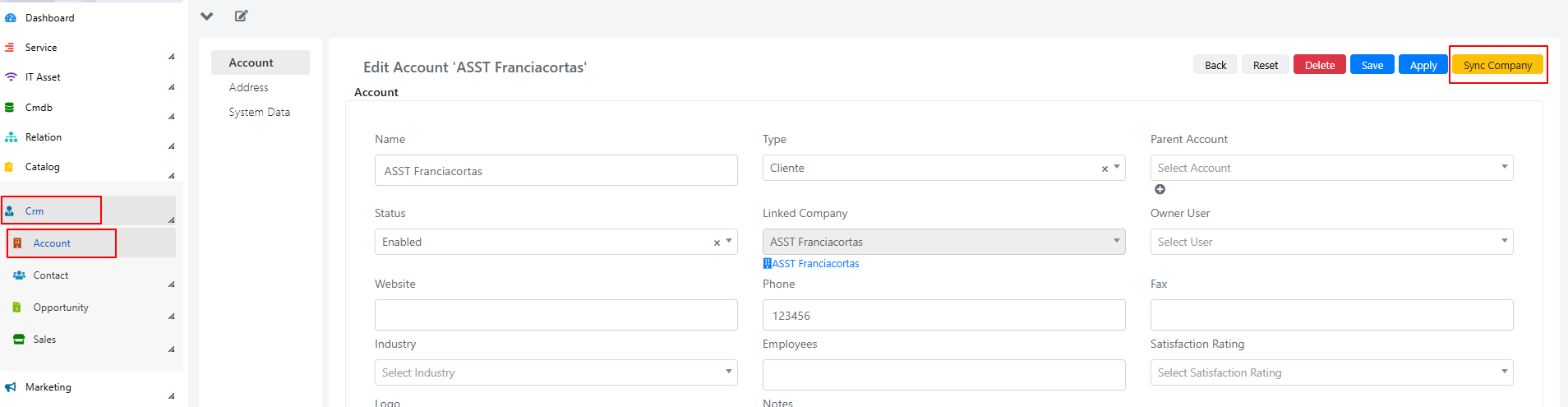
Task: Expand the Relation menu arrow
Action: click(x=171, y=146)
